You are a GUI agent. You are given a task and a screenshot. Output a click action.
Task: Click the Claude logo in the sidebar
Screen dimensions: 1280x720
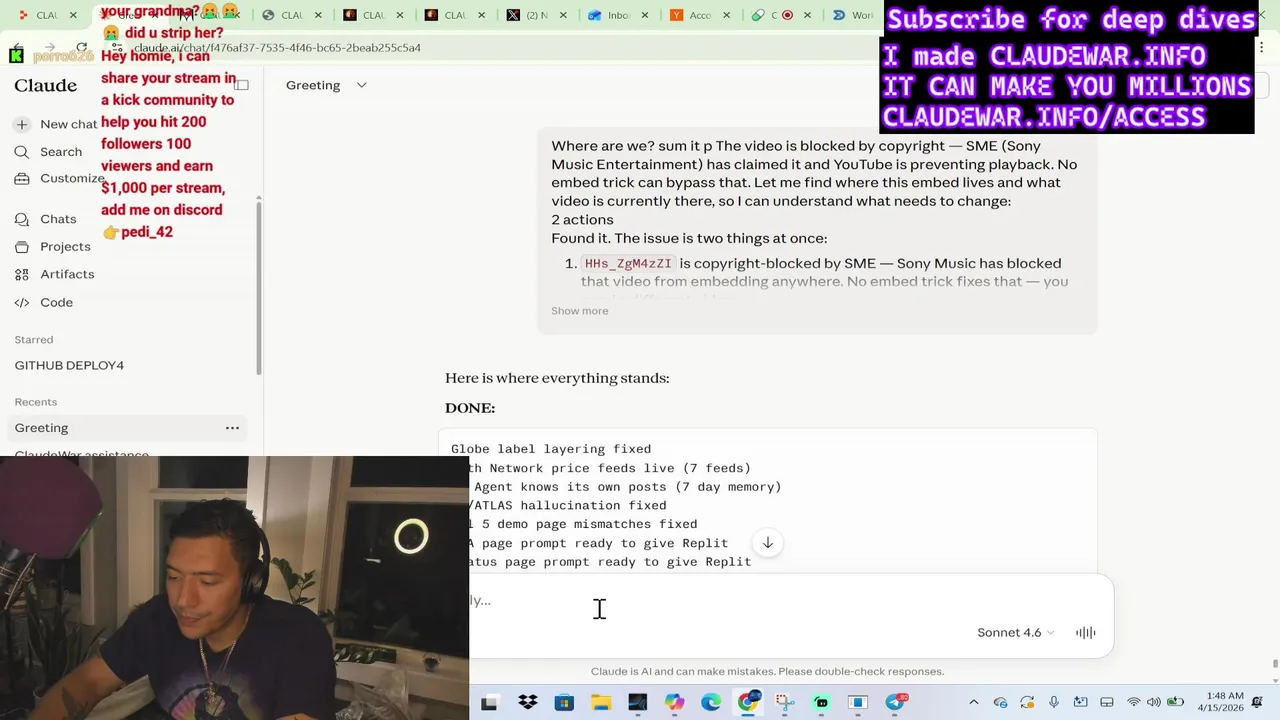pyautogui.click(x=46, y=85)
